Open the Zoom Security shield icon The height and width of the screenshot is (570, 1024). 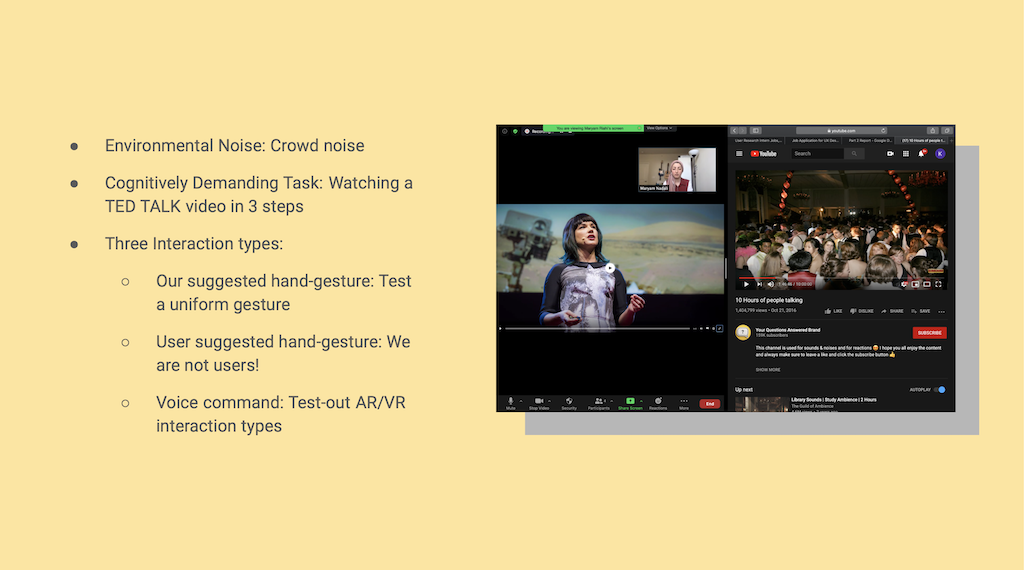pyautogui.click(x=568, y=401)
